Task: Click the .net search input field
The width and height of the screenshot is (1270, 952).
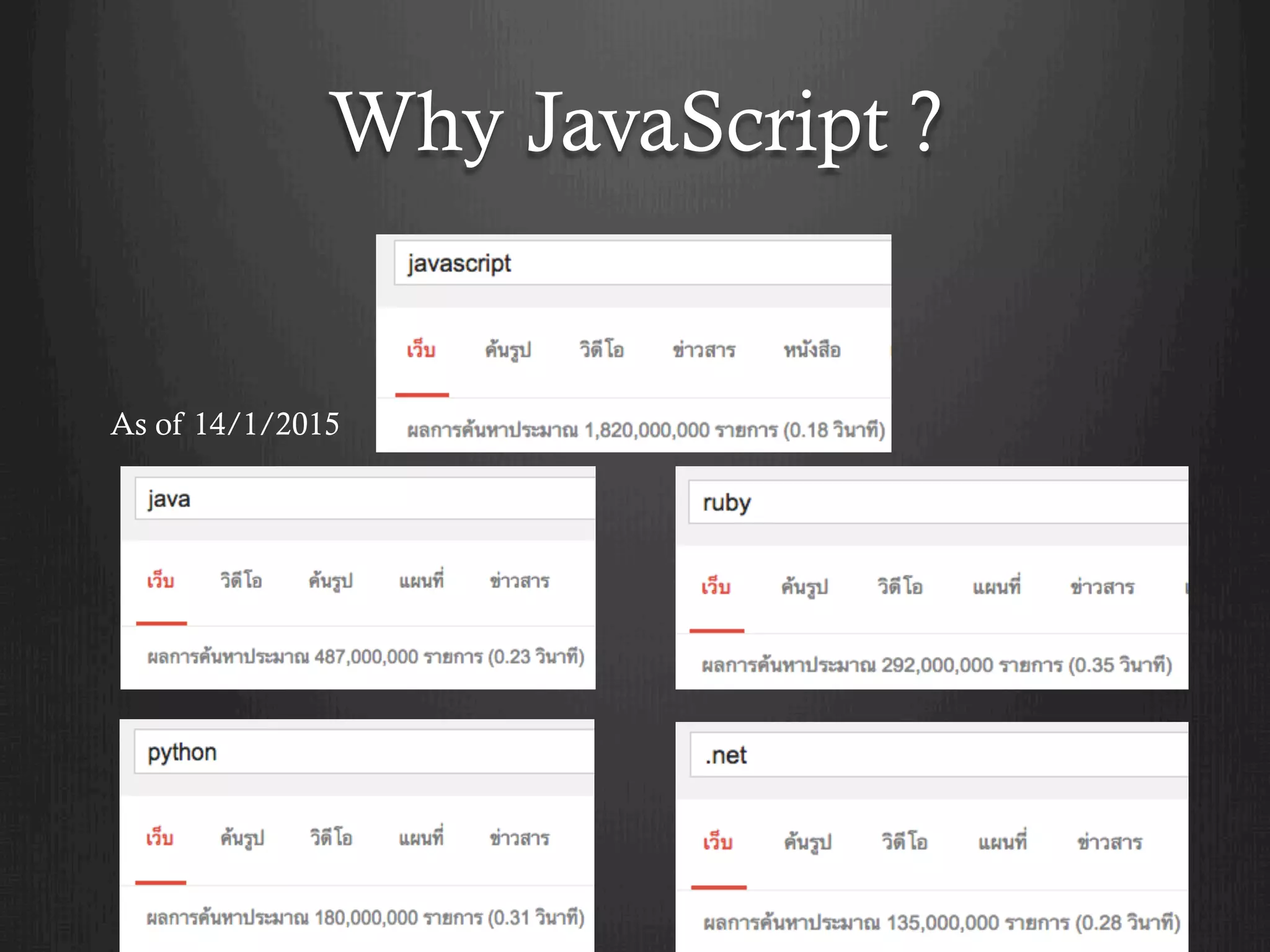Action: (x=938, y=756)
